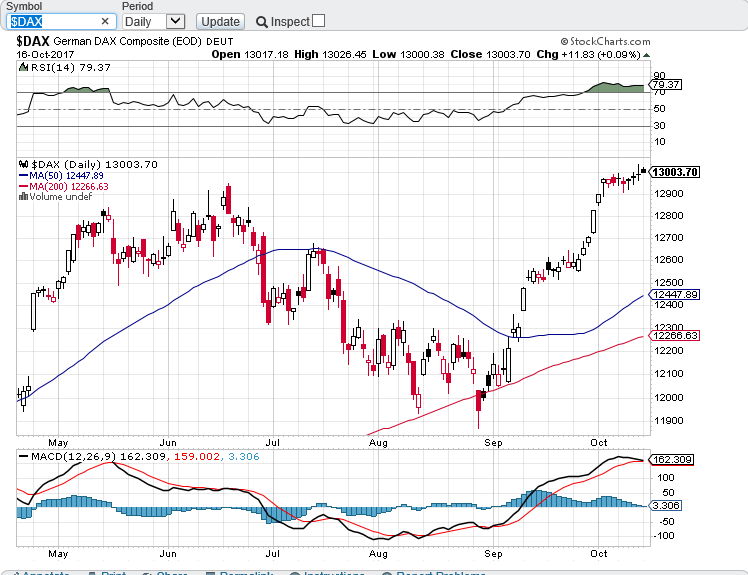Click the date 16-Oct-2017
Screen dimensions: 748x575
click(x=45, y=54)
